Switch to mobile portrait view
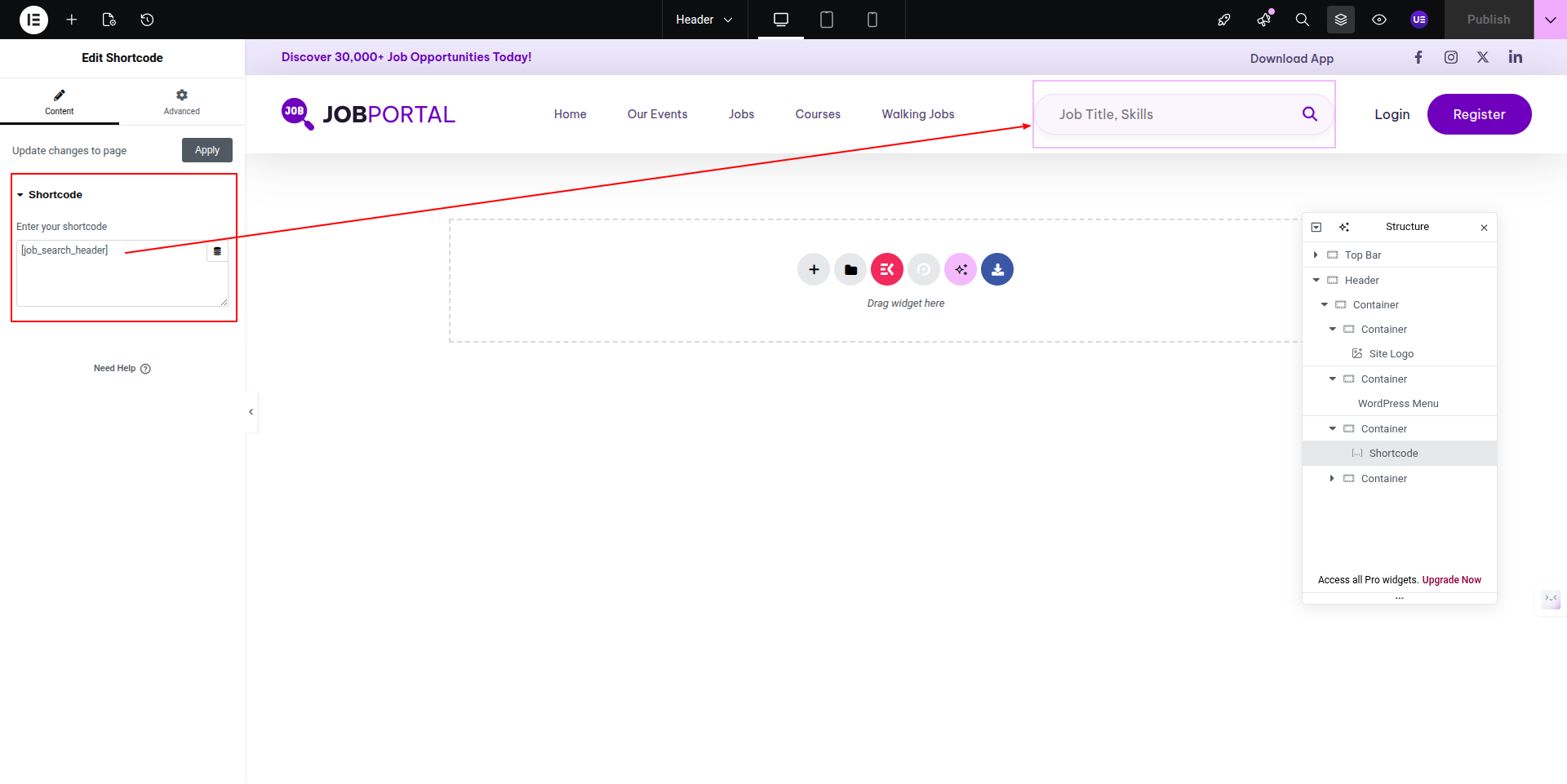This screenshot has width=1567, height=784. [x=872, y=20]
